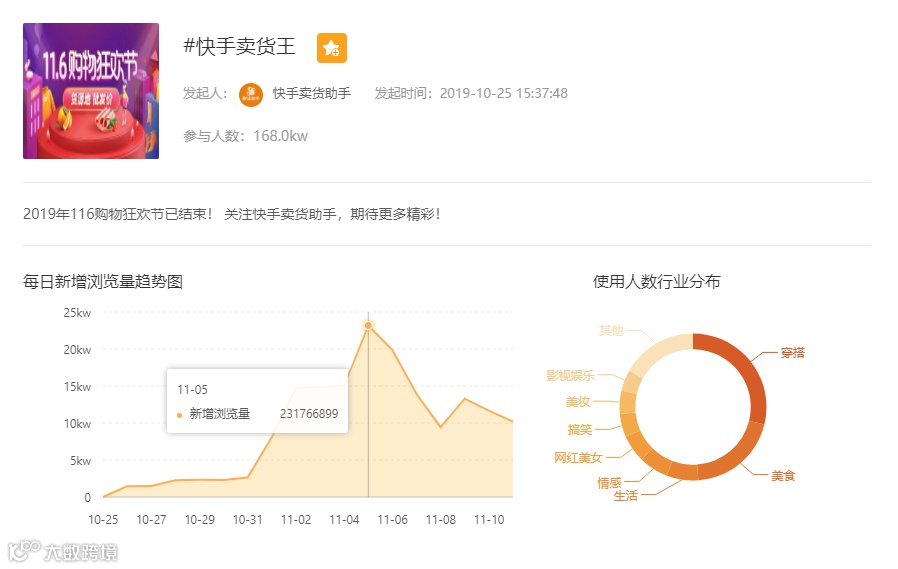The height and width of the screenshot is (569, 898).
Task: Click the tooltip date label 11-05
Action: (x=192, y=390)
